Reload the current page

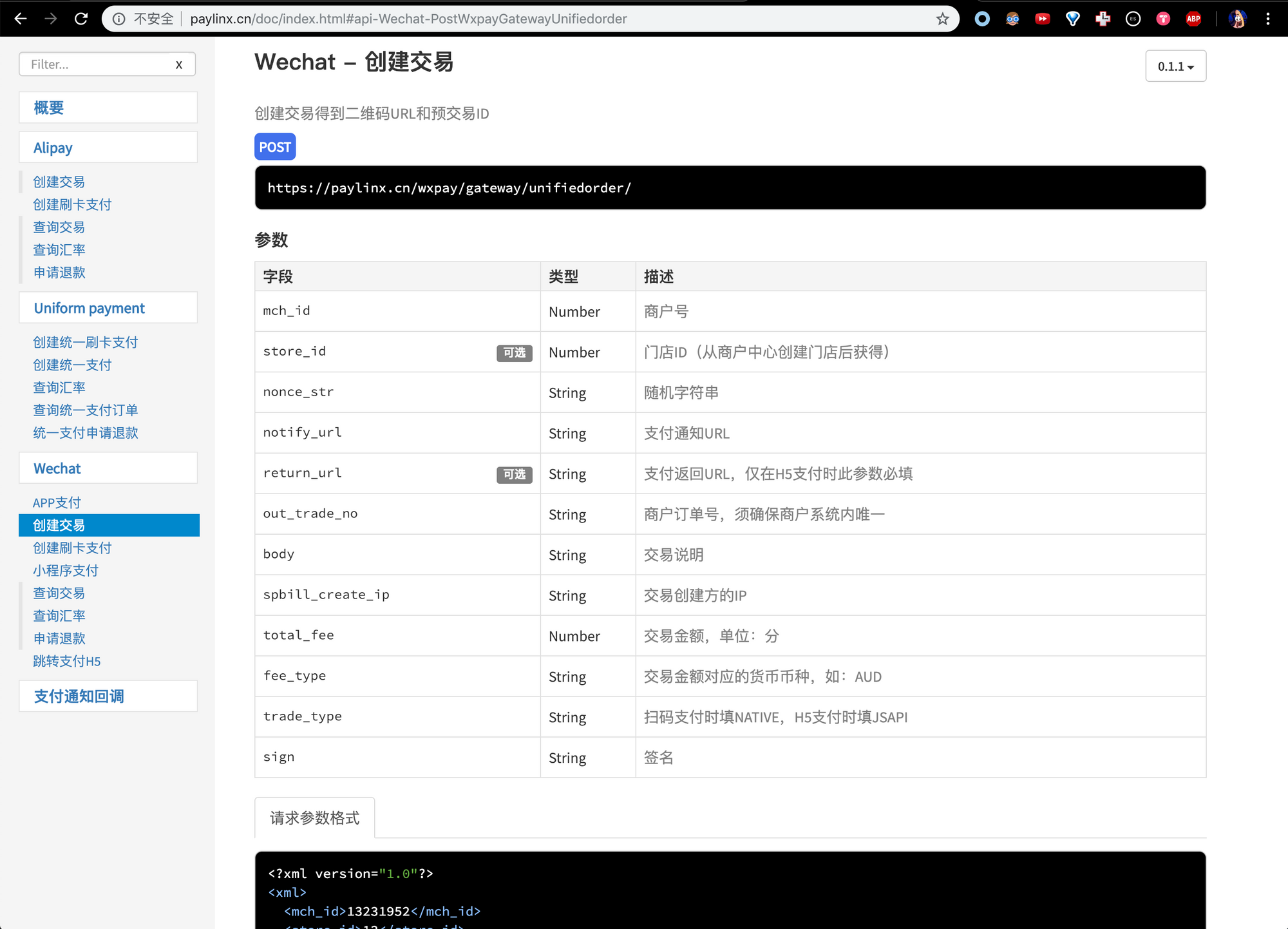(x=81, y=19)
